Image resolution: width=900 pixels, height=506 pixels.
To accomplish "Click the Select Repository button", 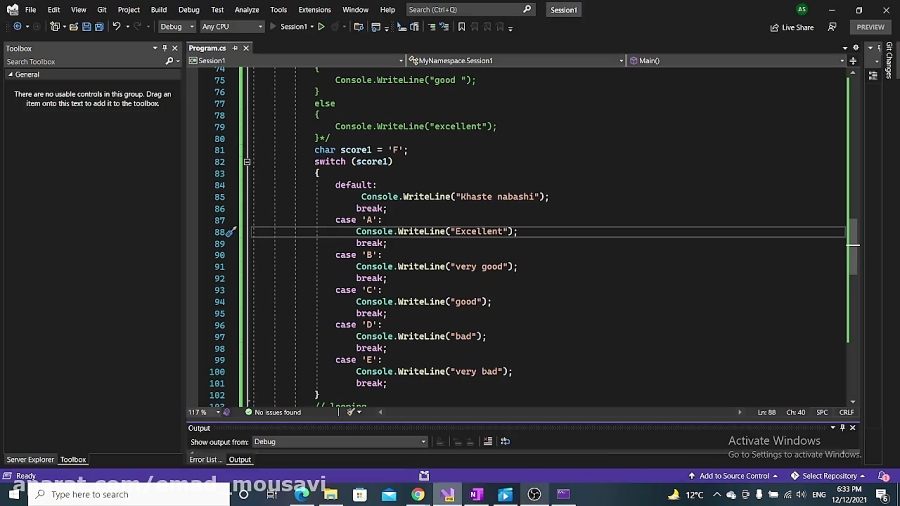I will pos(828,476).
